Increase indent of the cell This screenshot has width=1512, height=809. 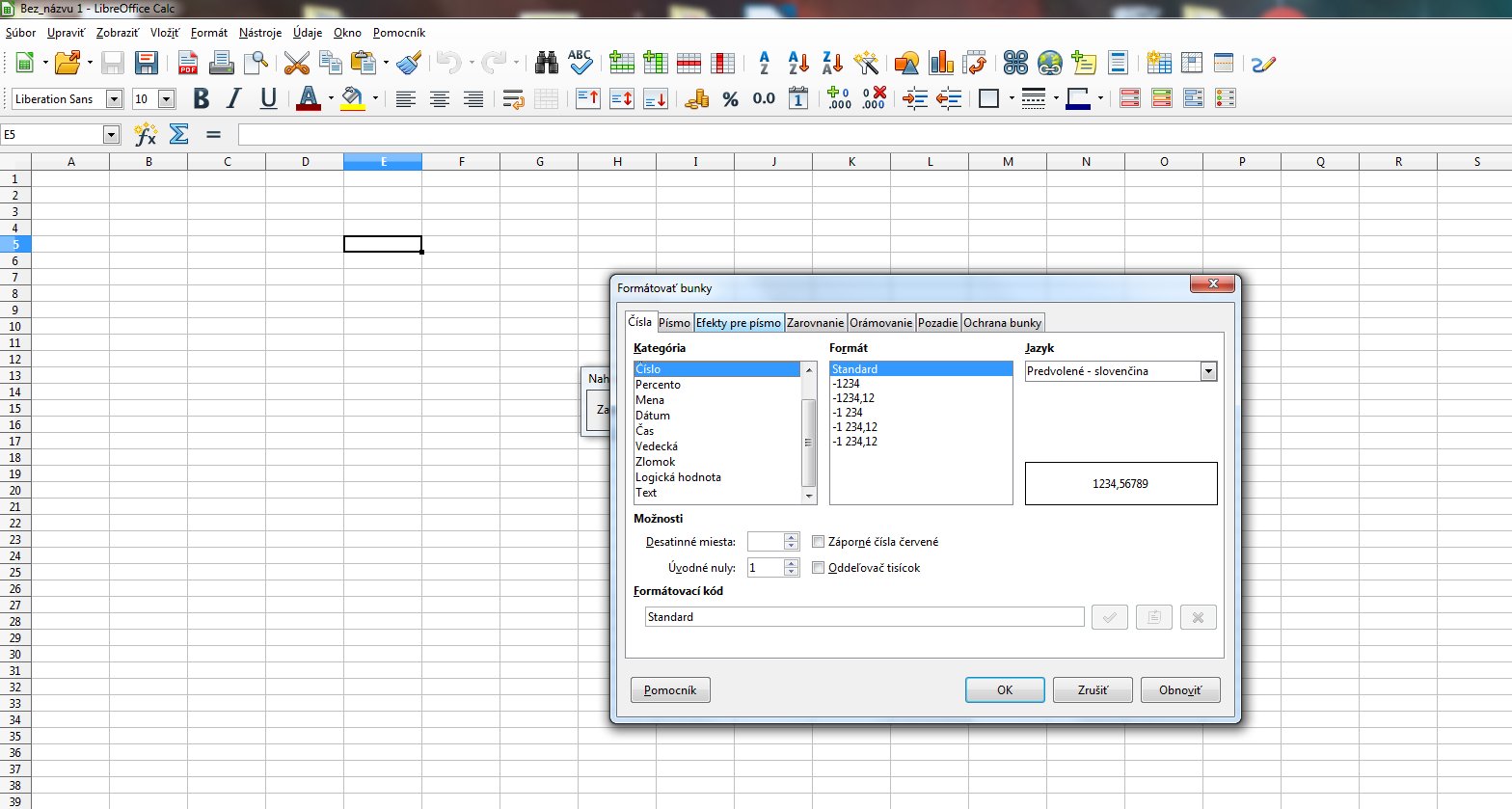(915, 98)
